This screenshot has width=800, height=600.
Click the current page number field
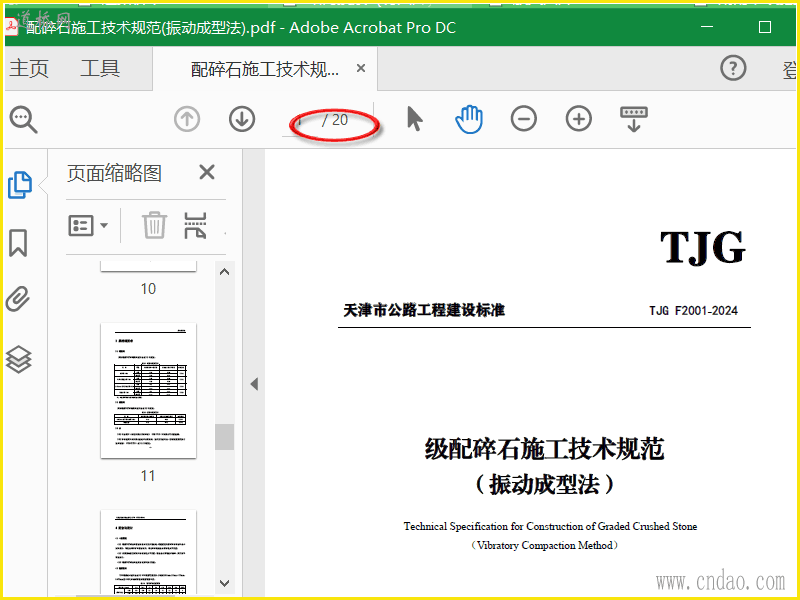[x=301, y=120]
